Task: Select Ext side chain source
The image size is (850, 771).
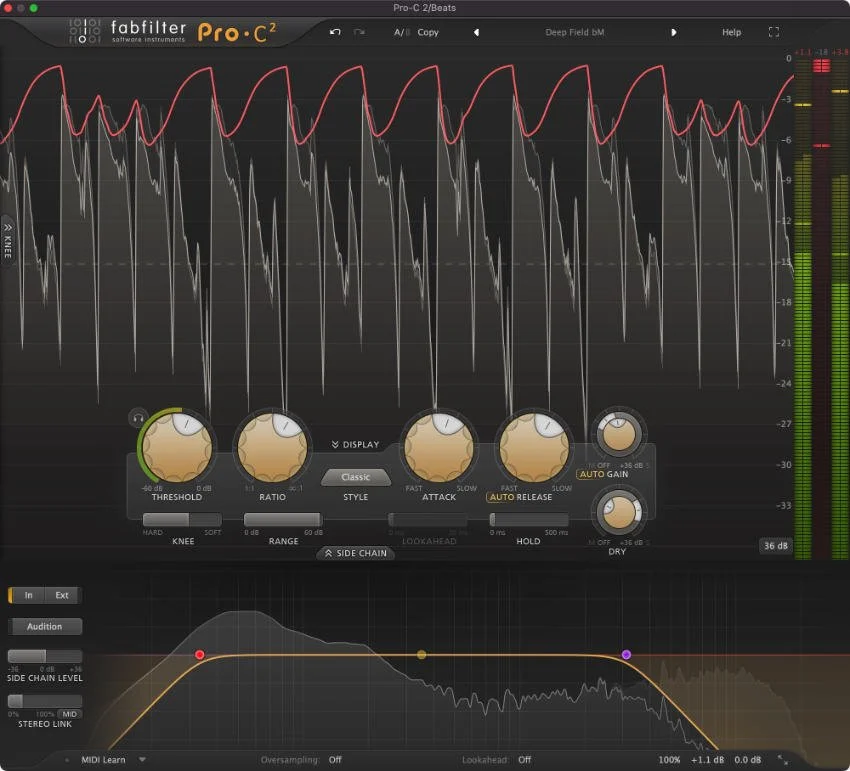Action: tap(62, 595)
